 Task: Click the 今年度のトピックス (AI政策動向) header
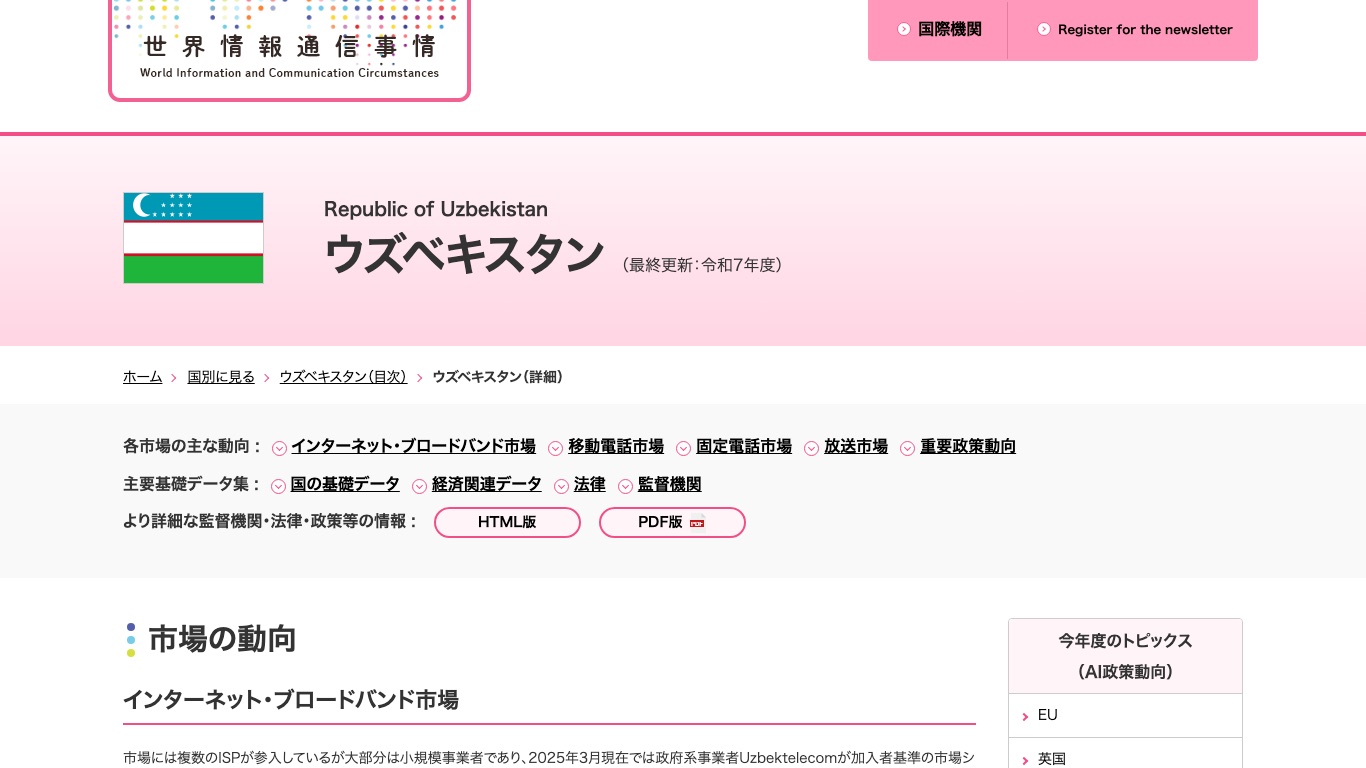click(x=1125, y=656)
